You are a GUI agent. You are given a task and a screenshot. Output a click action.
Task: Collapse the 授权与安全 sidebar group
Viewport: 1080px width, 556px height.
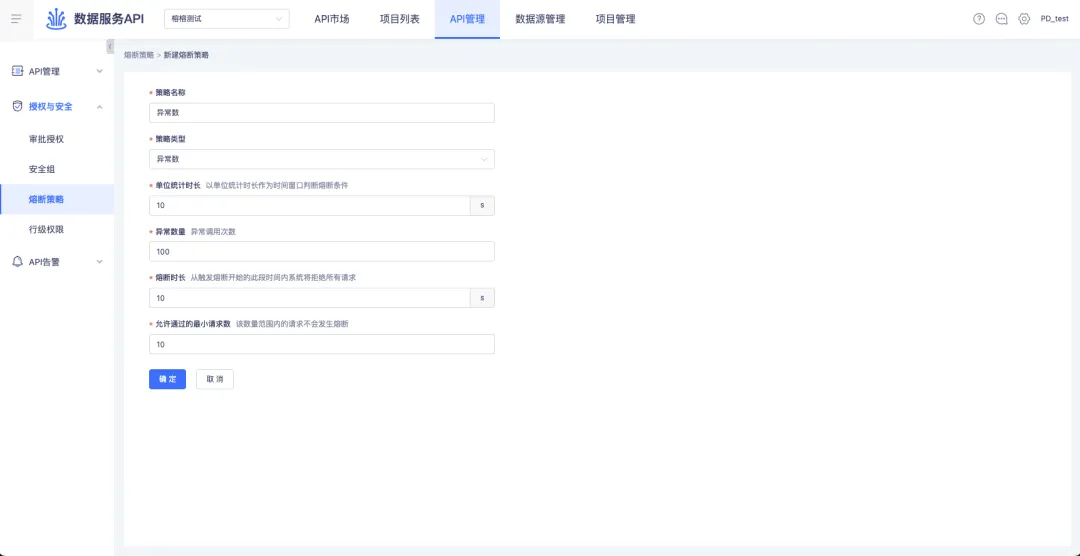tap(99, 107)
